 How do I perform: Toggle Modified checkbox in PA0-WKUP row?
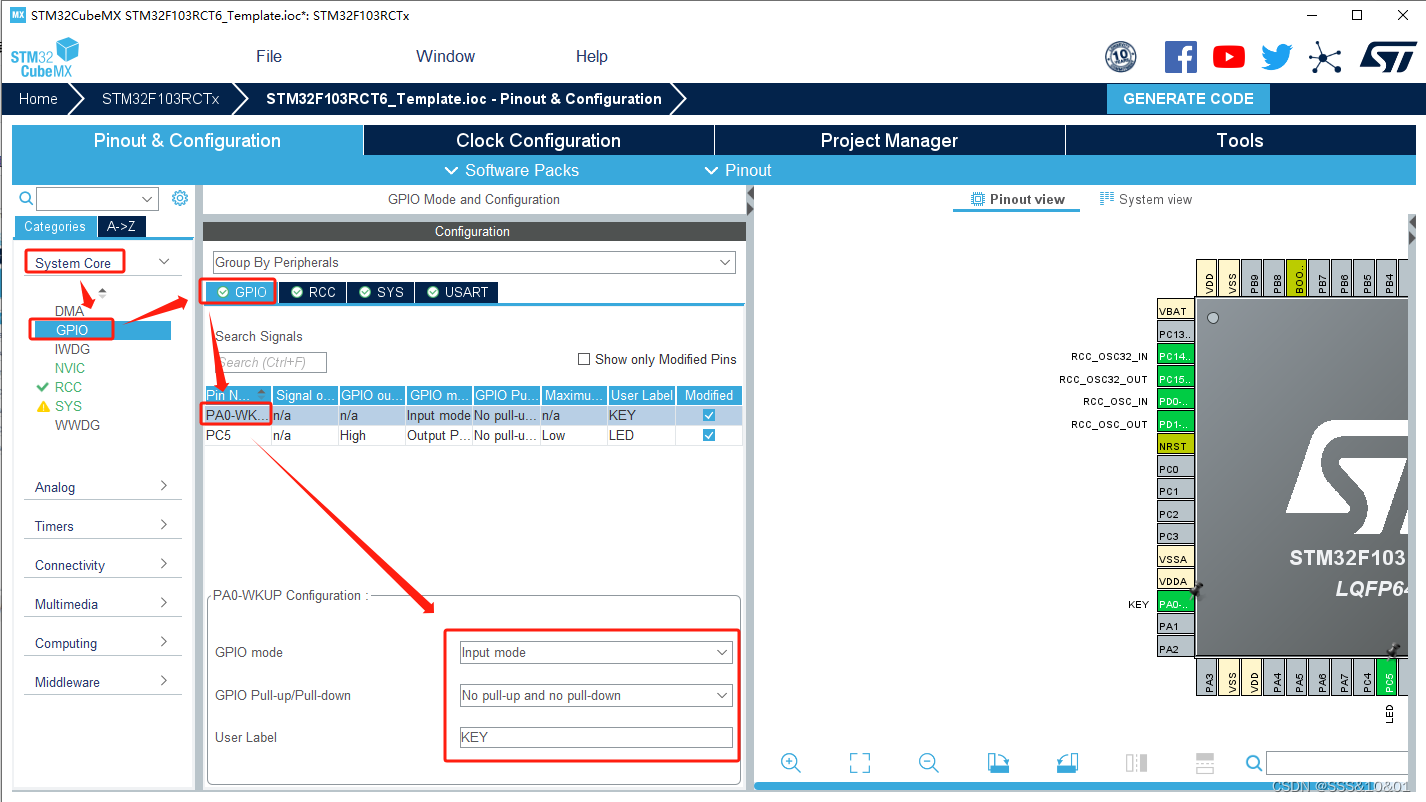point(709,415)
